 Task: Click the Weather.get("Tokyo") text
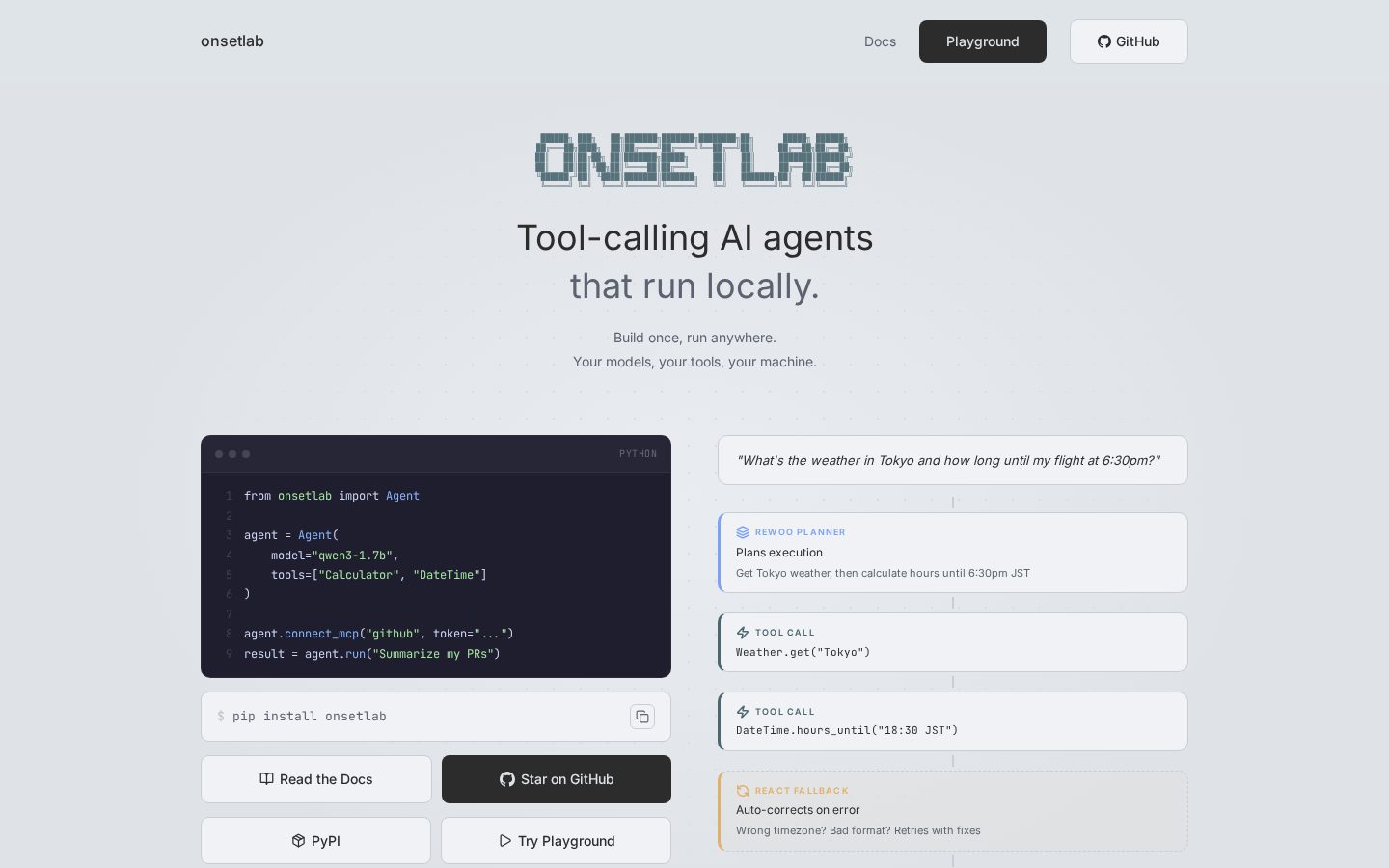[x=803, y=652]
